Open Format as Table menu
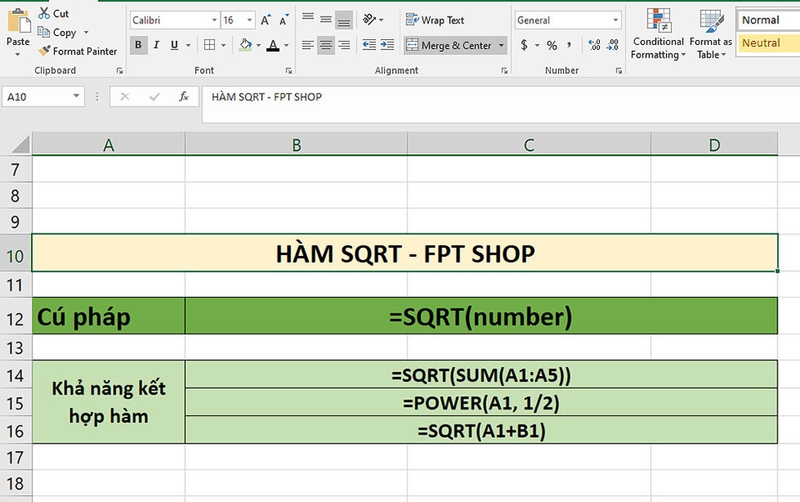800x502 pixels. pos(711,34)
